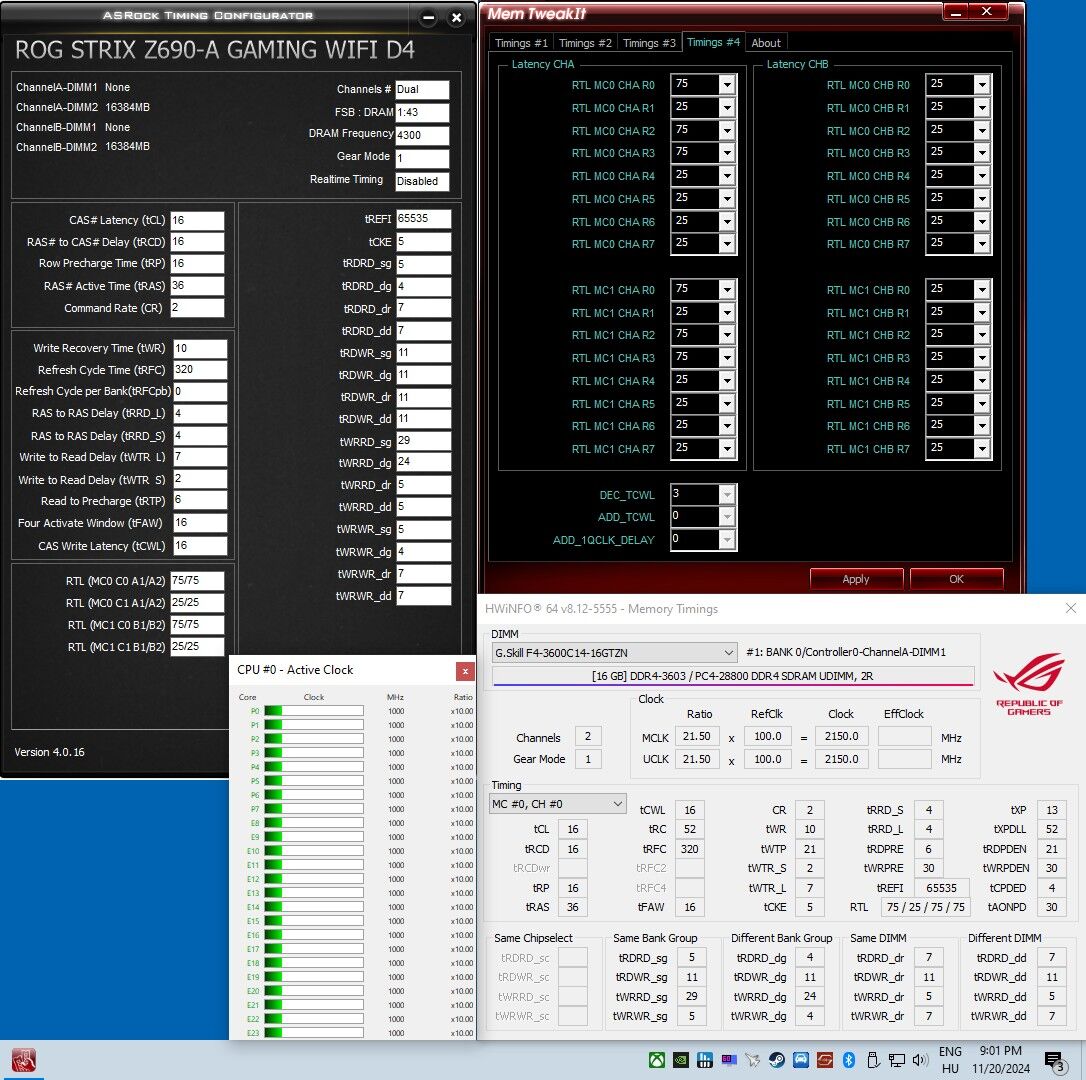Open the G.Skill DIMM selection dropdown

point(614,653)
